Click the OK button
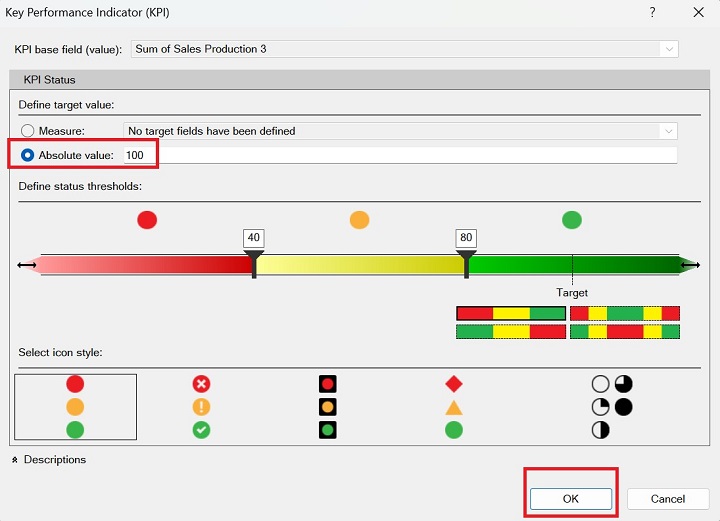720x521 pixels. 571,499
